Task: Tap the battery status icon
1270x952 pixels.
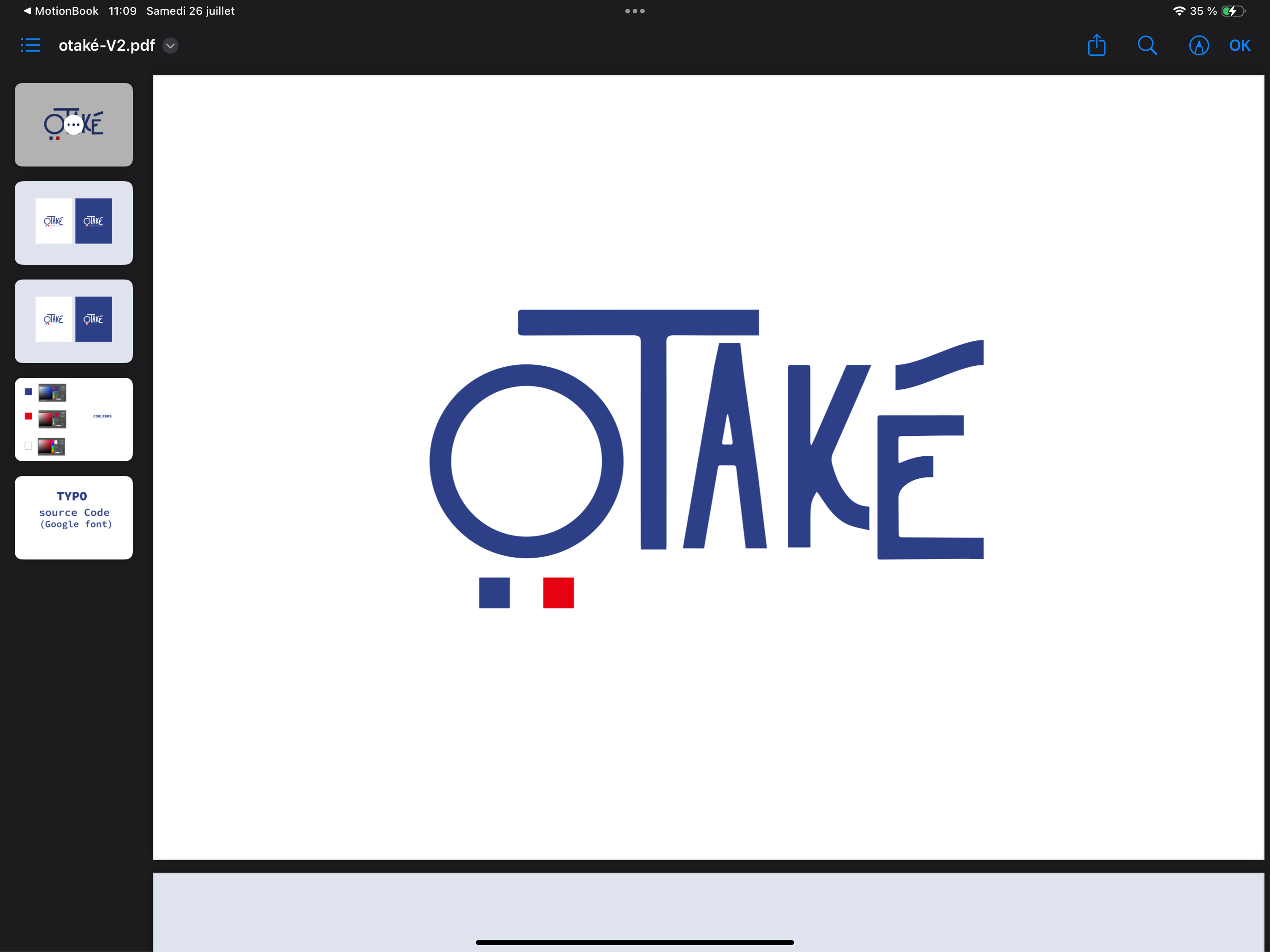Action: click(x=1233, y=11)
